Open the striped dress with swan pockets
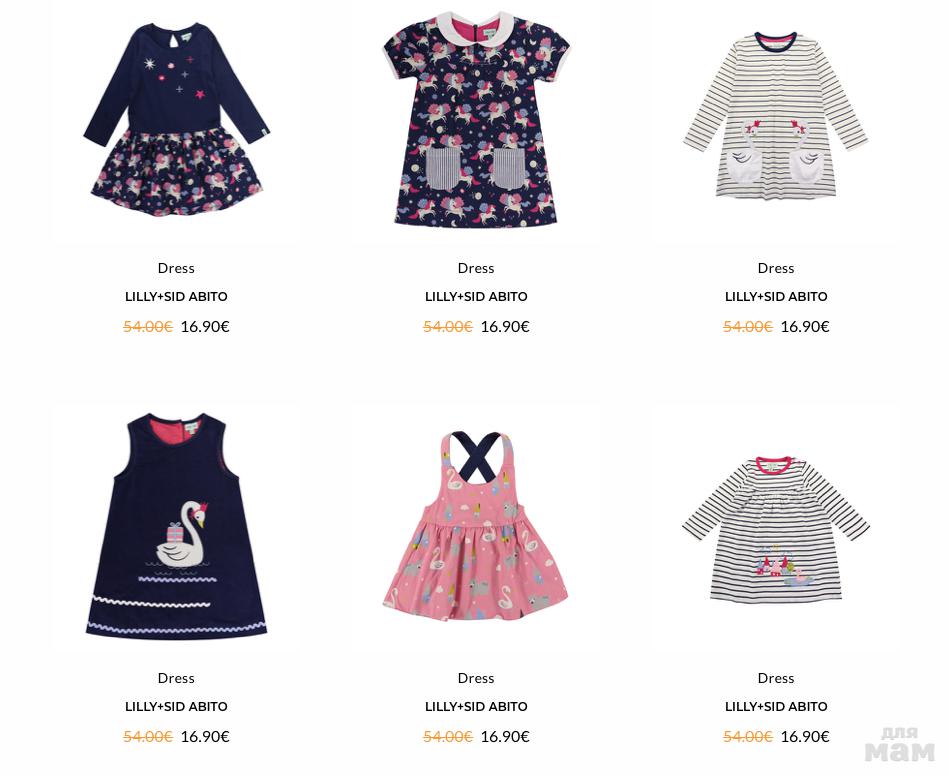This screenshot has height=776, width=950. pyautogui.click(x=776, y=115)
